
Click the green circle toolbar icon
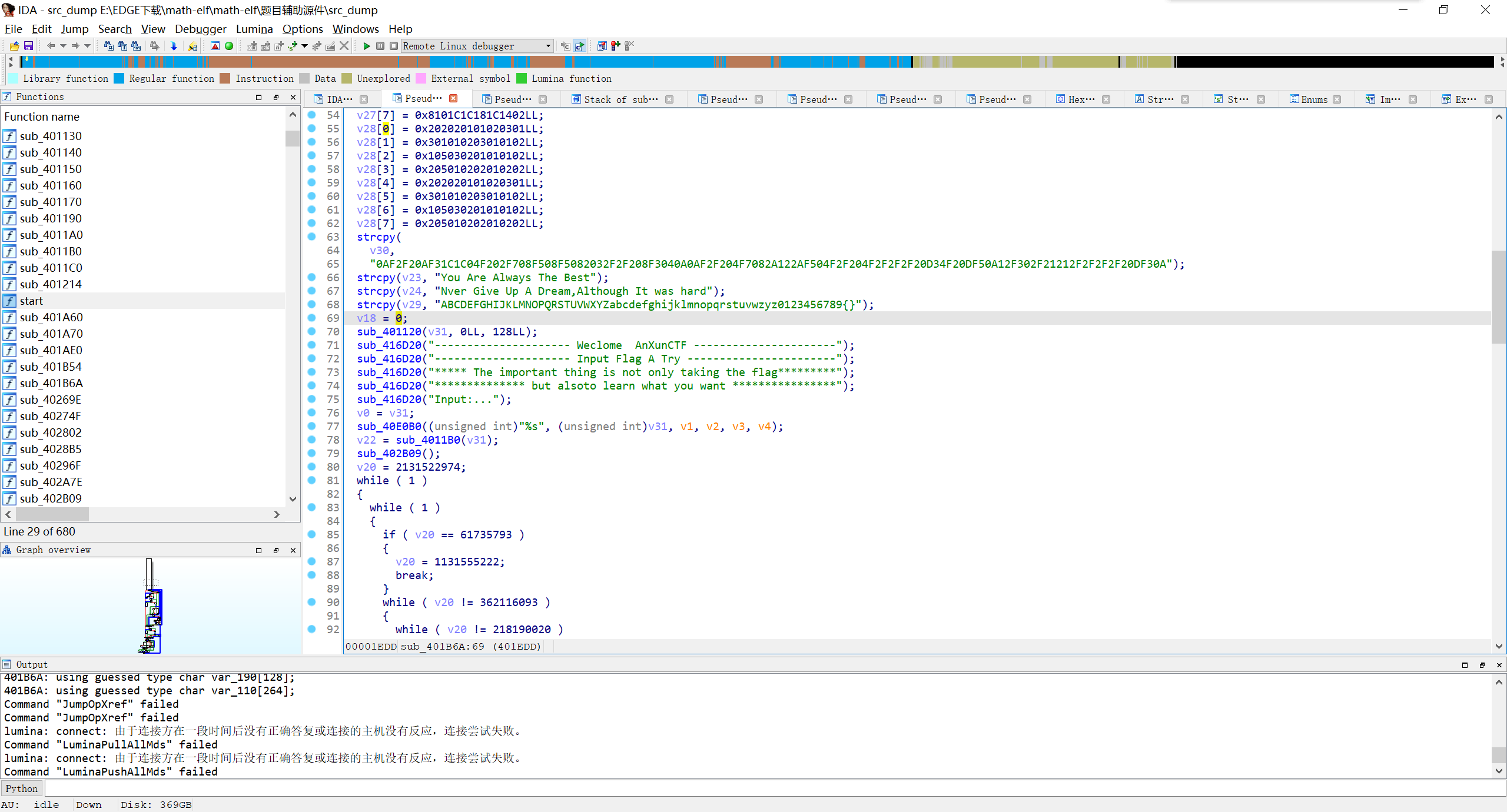[229, 46]
